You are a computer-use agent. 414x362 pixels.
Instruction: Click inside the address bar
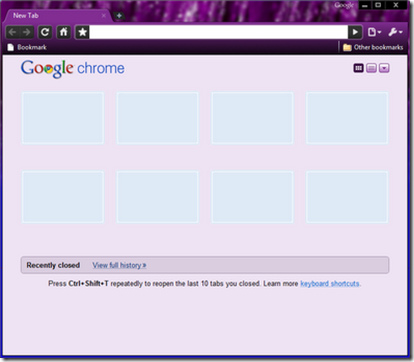(x=218, y=32)
